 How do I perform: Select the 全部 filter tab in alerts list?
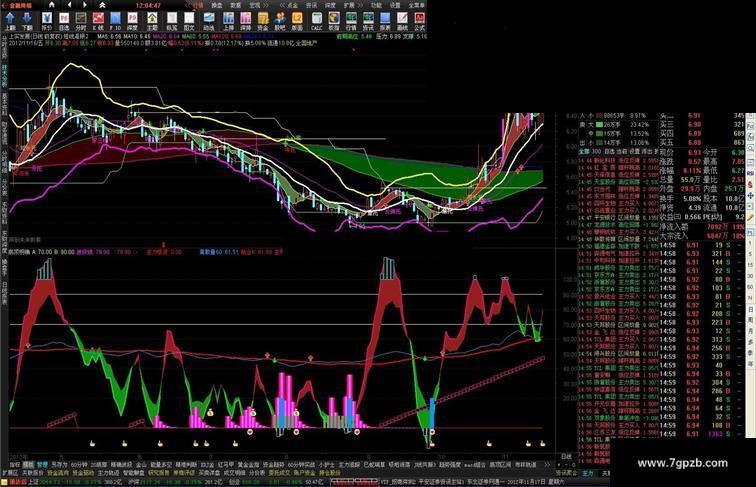[x=584, y=152]
